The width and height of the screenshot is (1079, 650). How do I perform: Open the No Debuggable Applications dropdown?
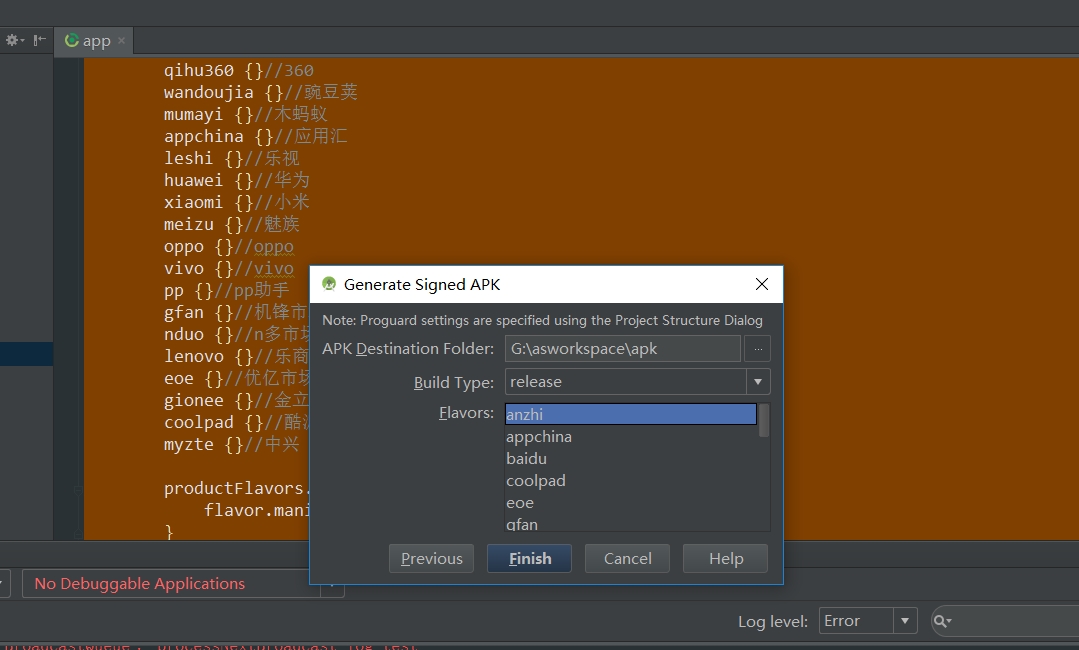[183, 583]
